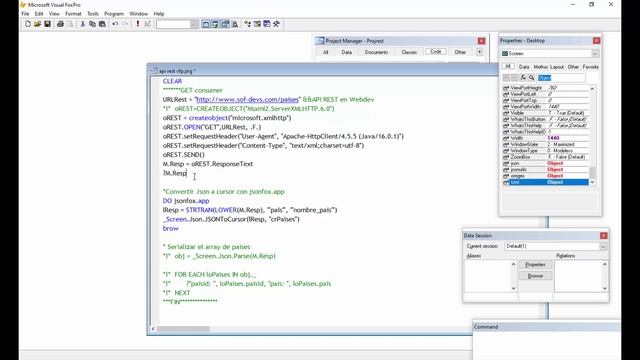Close the Project Manager window
Viewport: 640px width, 360px height.
(x=481, y=41)
